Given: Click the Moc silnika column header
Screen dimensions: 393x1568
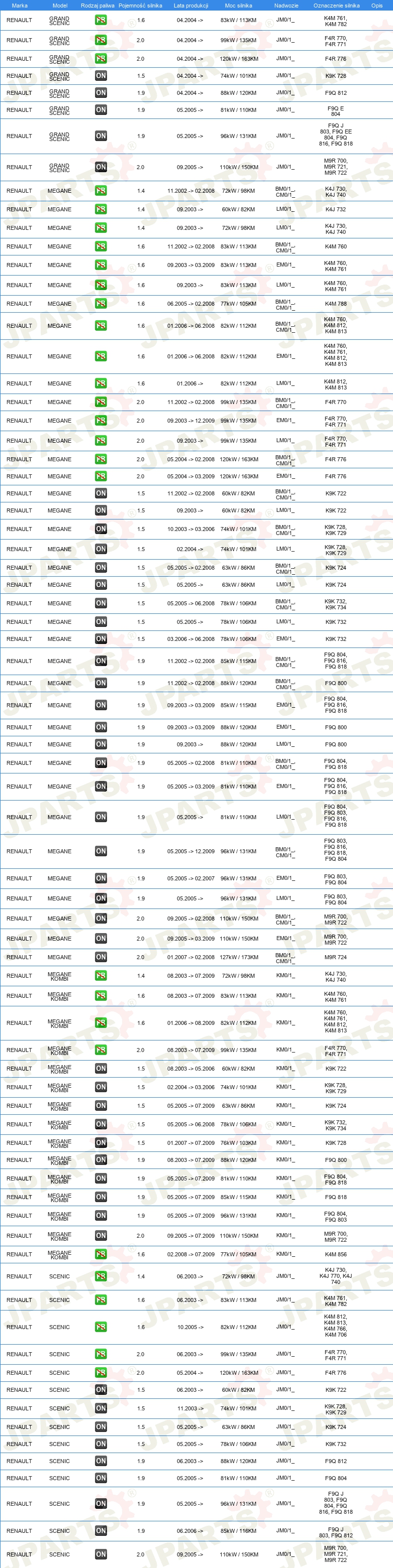Looking at the screenshot, I should [238, 6].
